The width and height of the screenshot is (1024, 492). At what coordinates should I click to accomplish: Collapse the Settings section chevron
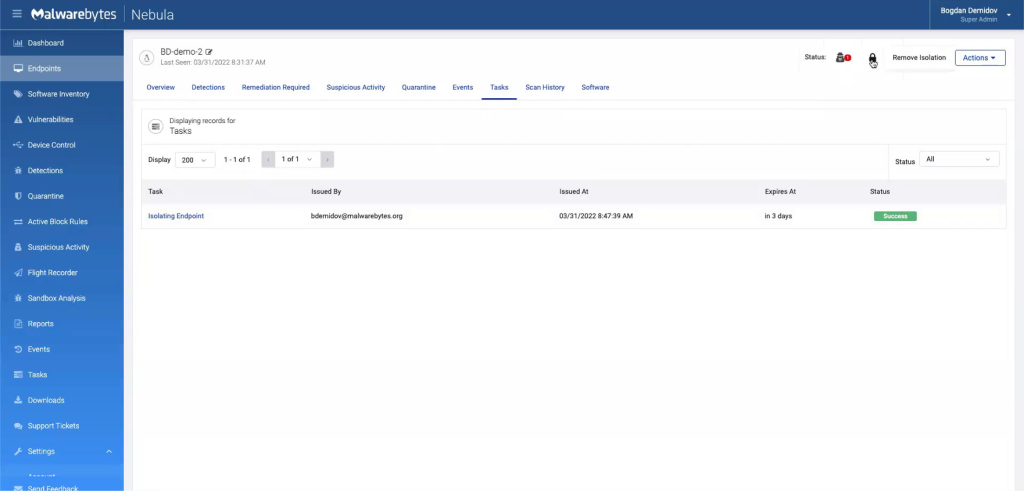coord(109,451)
